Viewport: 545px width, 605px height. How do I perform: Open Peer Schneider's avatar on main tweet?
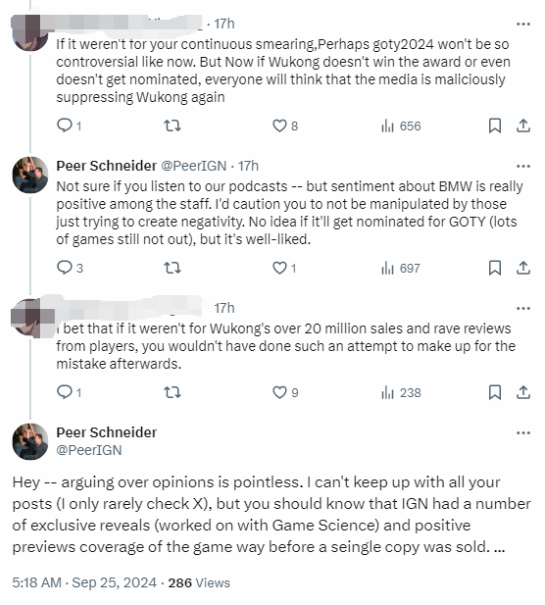click(30, 441)
